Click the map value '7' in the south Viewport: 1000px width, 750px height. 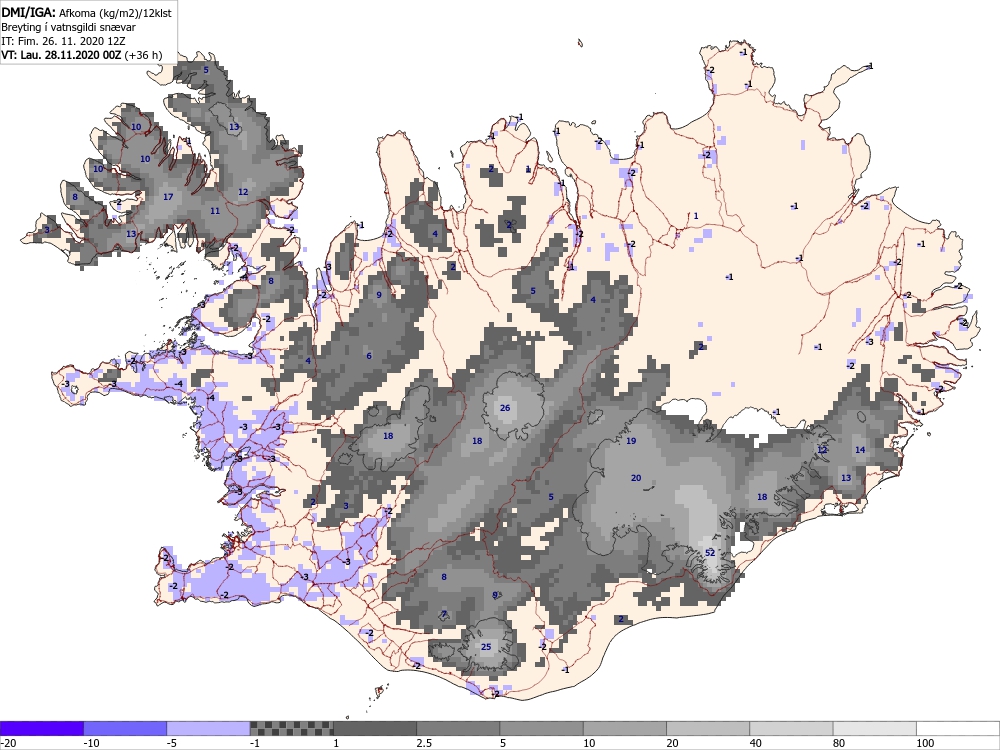pos(445,615)
